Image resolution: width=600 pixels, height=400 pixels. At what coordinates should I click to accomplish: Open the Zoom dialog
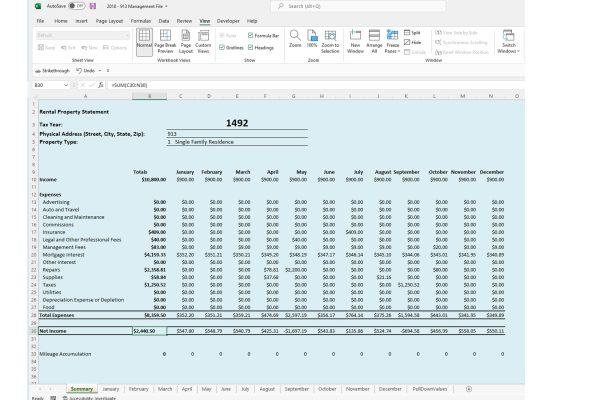coord(295,39)
